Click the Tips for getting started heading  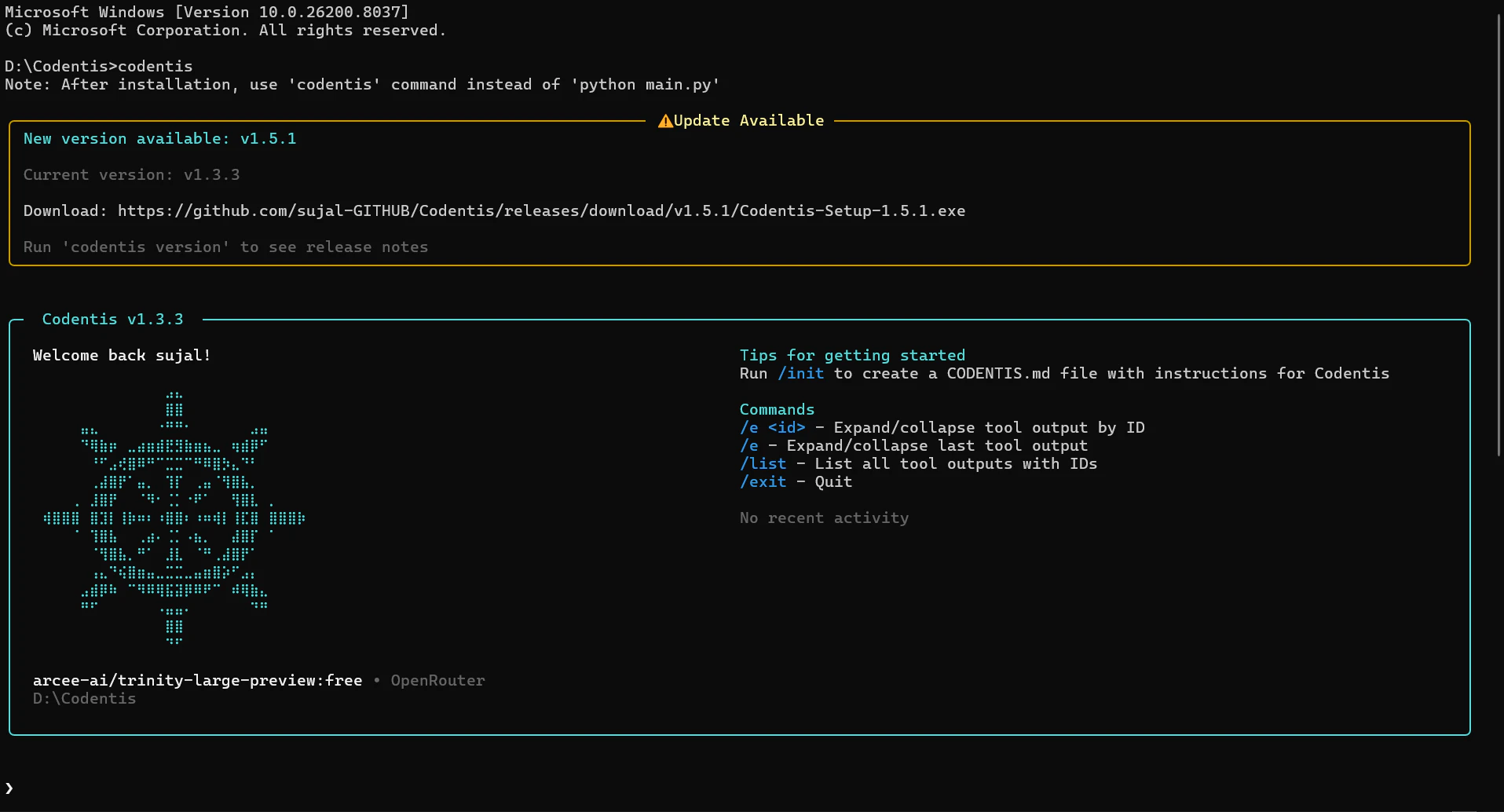click(852, 355)
